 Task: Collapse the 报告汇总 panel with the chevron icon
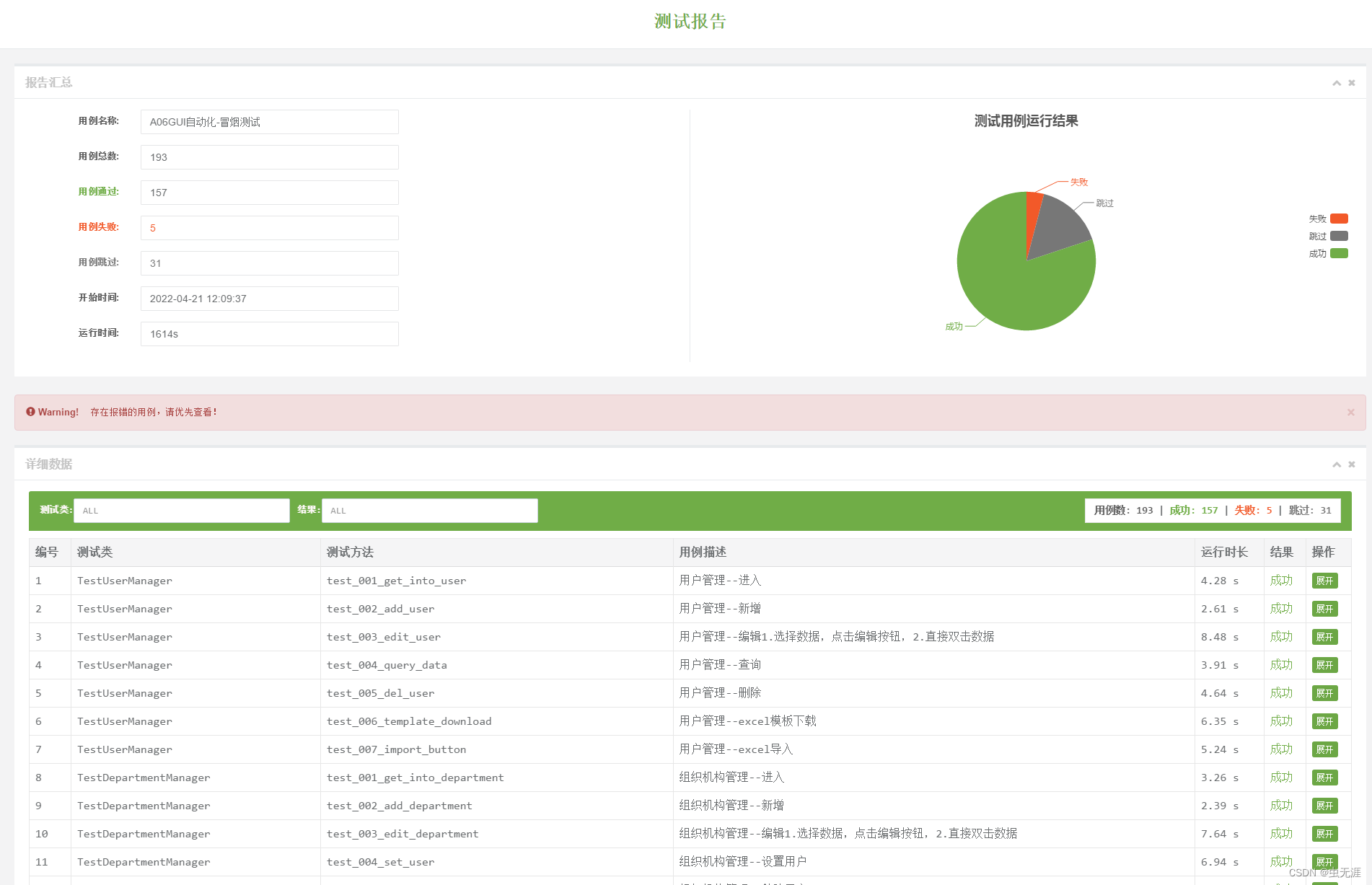[x=1337, y=83]
